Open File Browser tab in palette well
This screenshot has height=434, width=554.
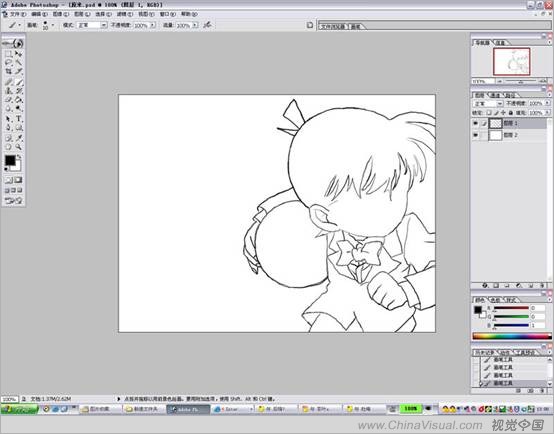point(333,27)
